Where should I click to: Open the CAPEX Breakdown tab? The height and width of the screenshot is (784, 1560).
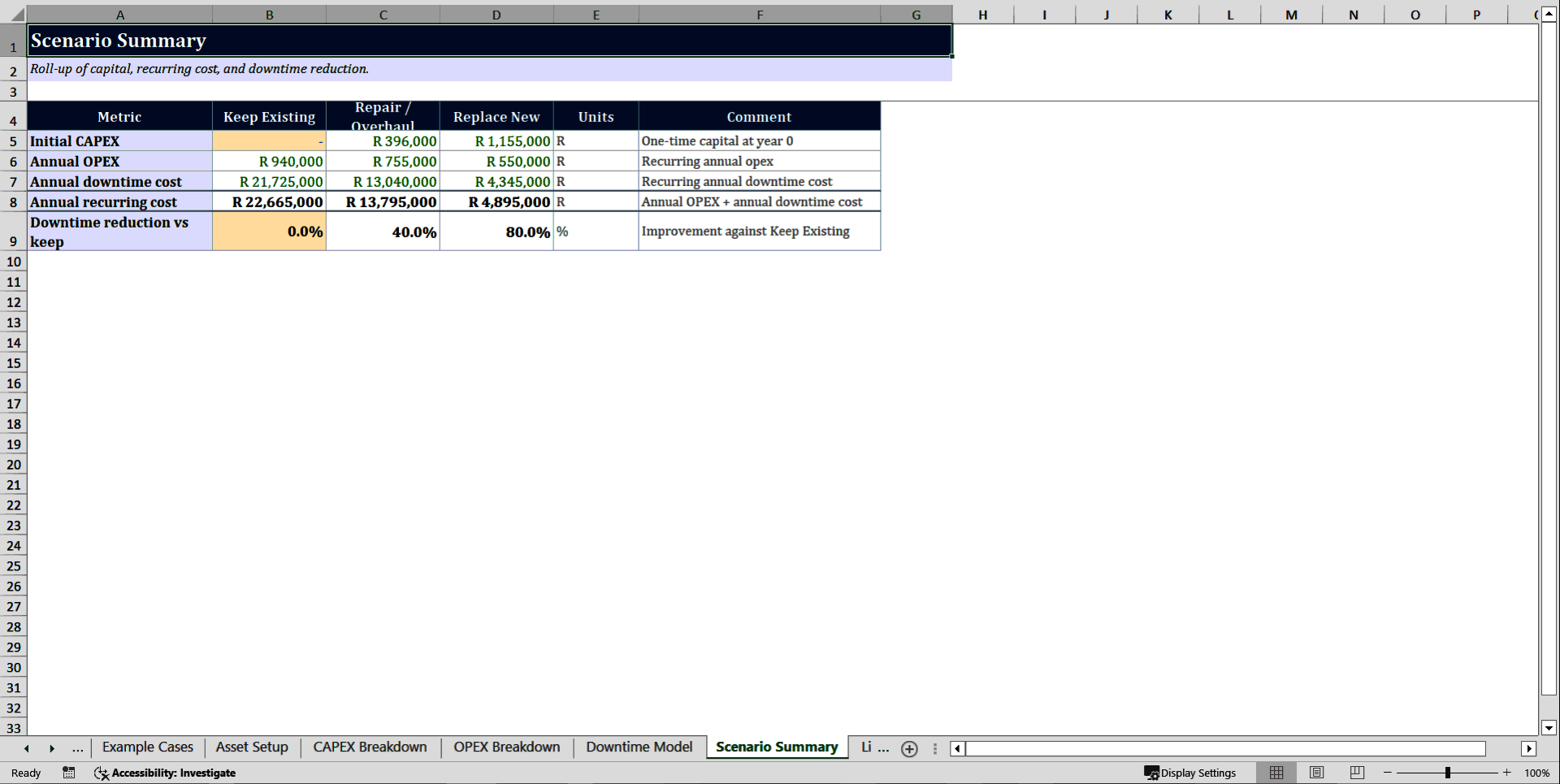pos(370,747)
